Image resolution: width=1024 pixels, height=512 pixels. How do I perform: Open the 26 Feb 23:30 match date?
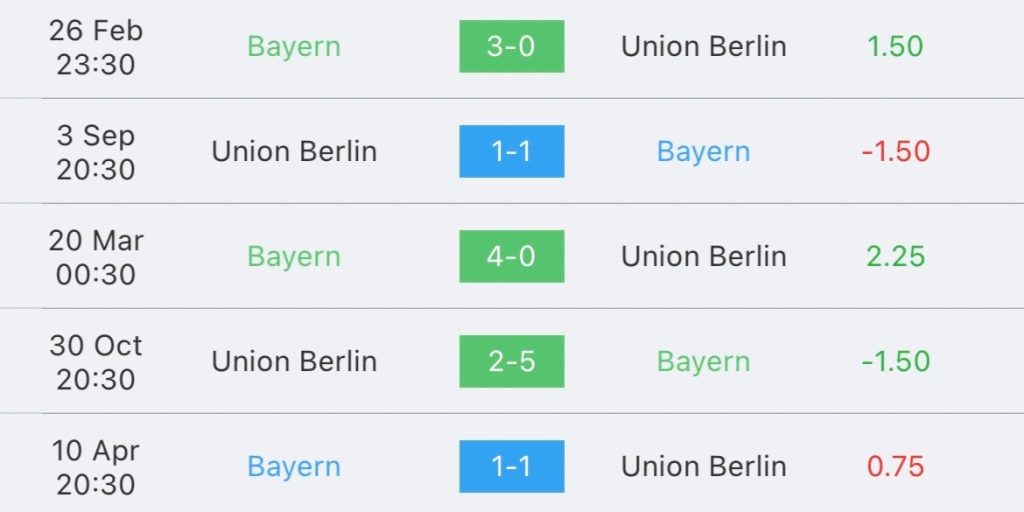96,48
